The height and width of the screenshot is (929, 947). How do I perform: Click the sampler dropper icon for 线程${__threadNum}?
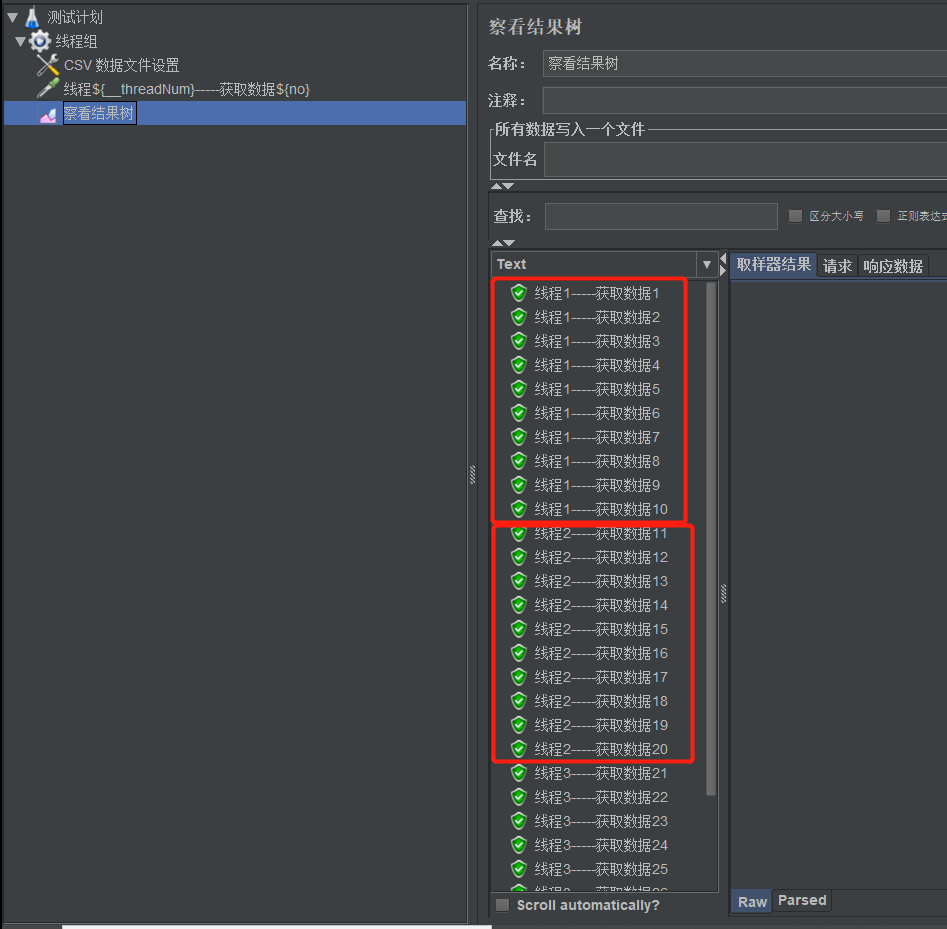[47, 89]
